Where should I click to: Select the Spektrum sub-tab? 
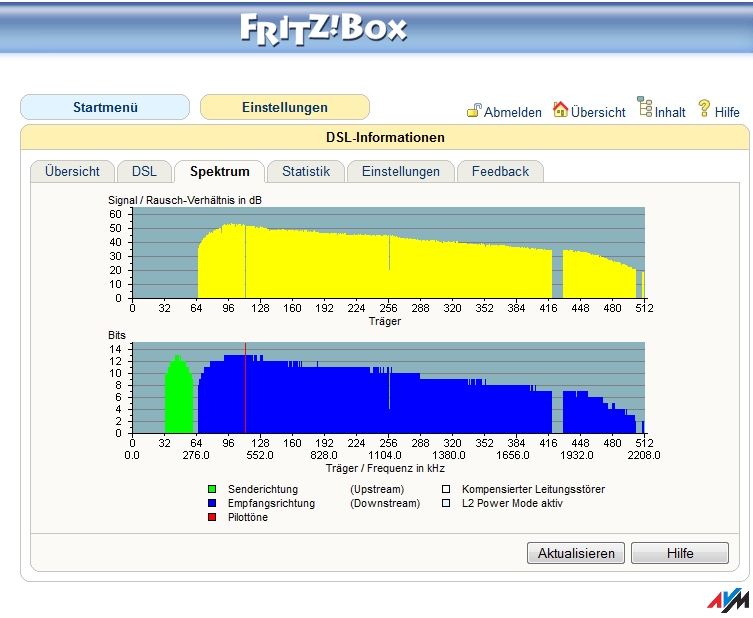click(x=219, y=171)
